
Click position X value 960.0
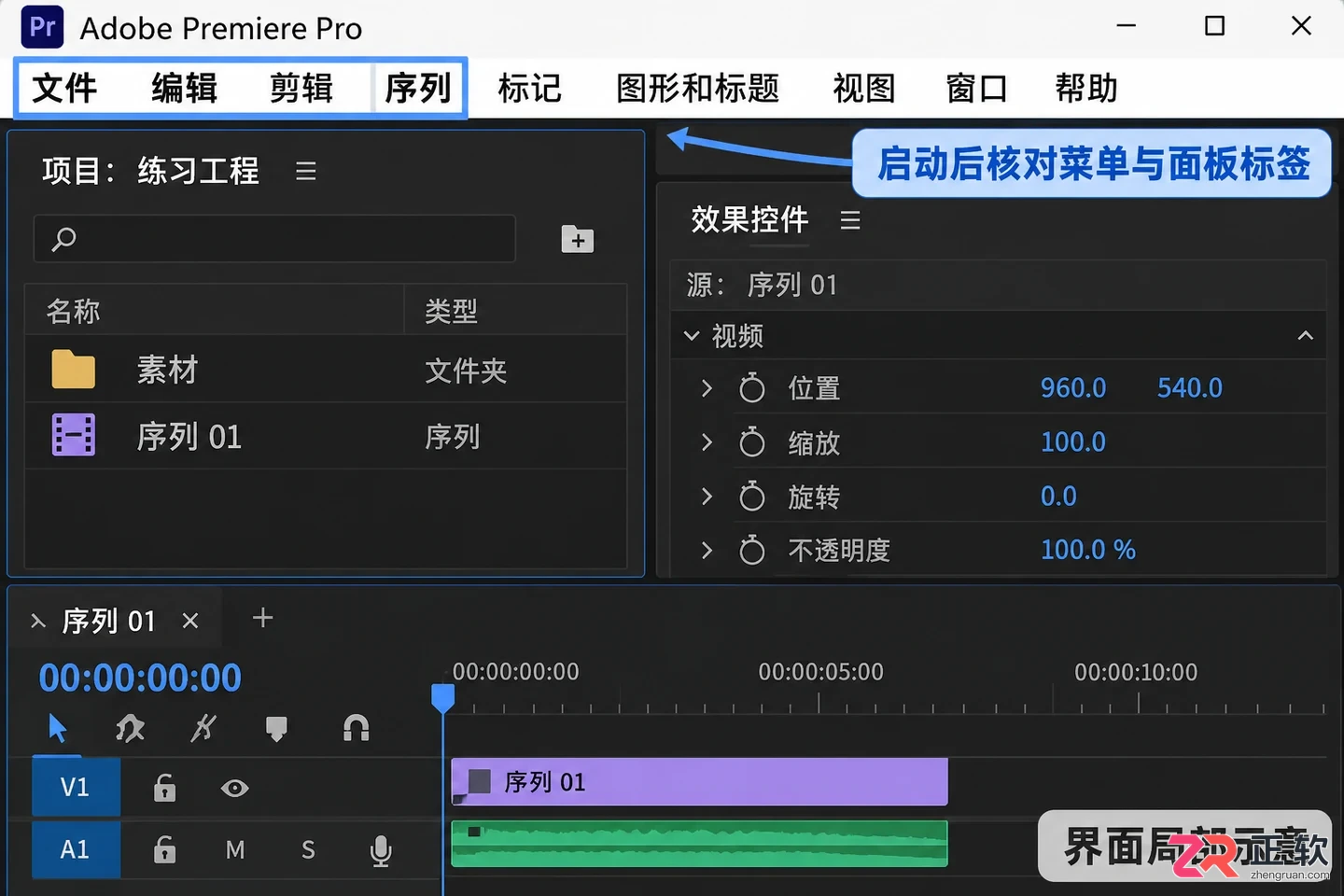1073,388
